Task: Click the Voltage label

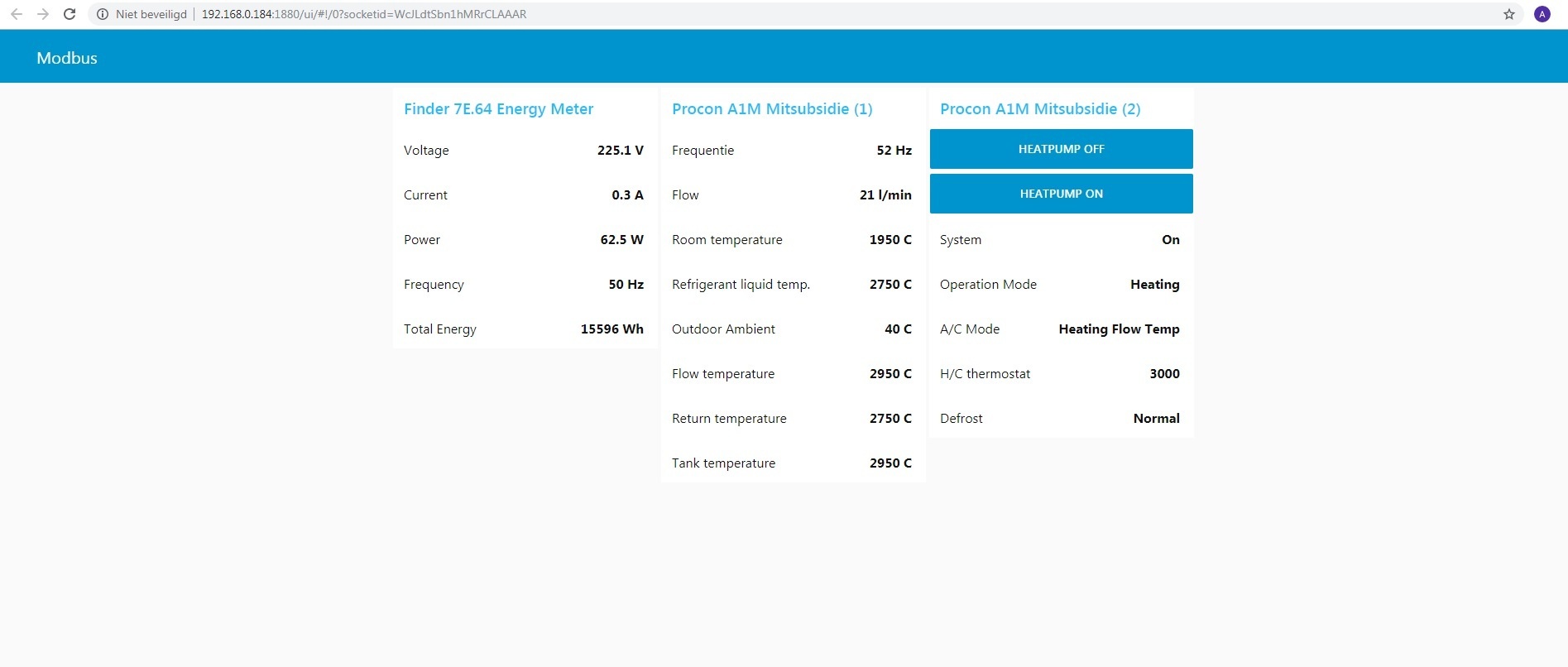Action: tap(426, 151)
